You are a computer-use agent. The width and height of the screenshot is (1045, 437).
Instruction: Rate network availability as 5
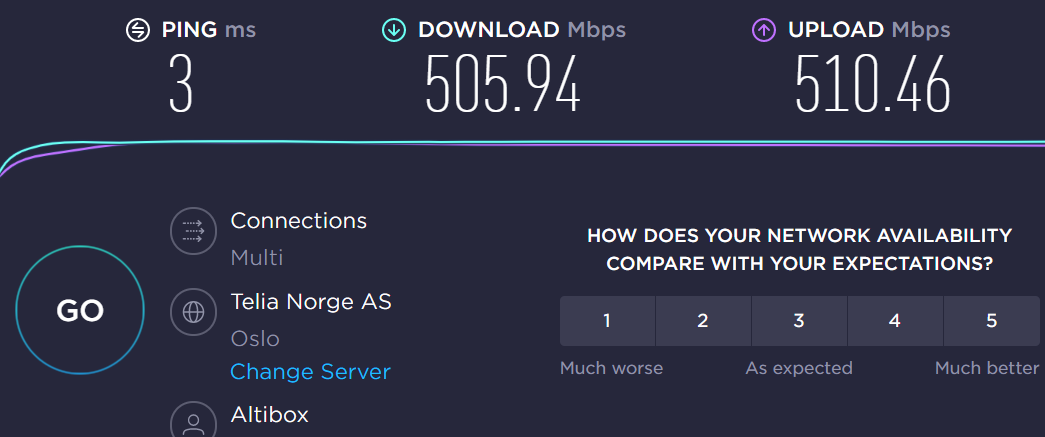(x=991, y=321)
